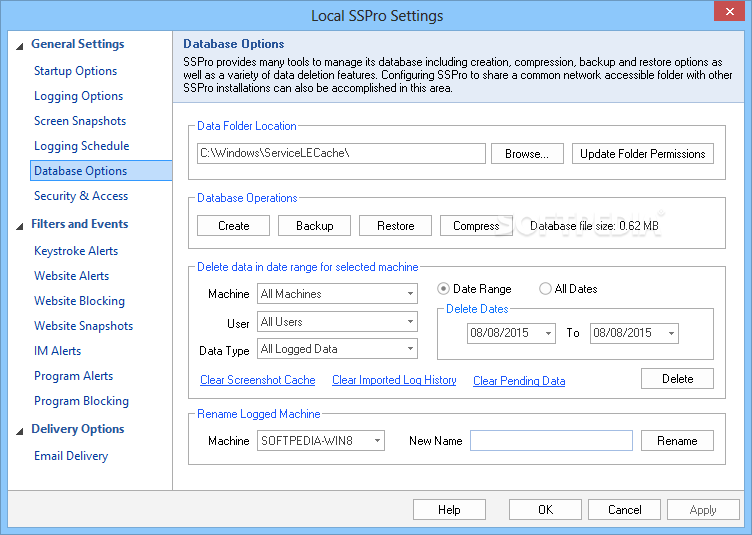Screen dimensions: 752x535
Task: Open Logging Options page
Action: click(78, 96)
